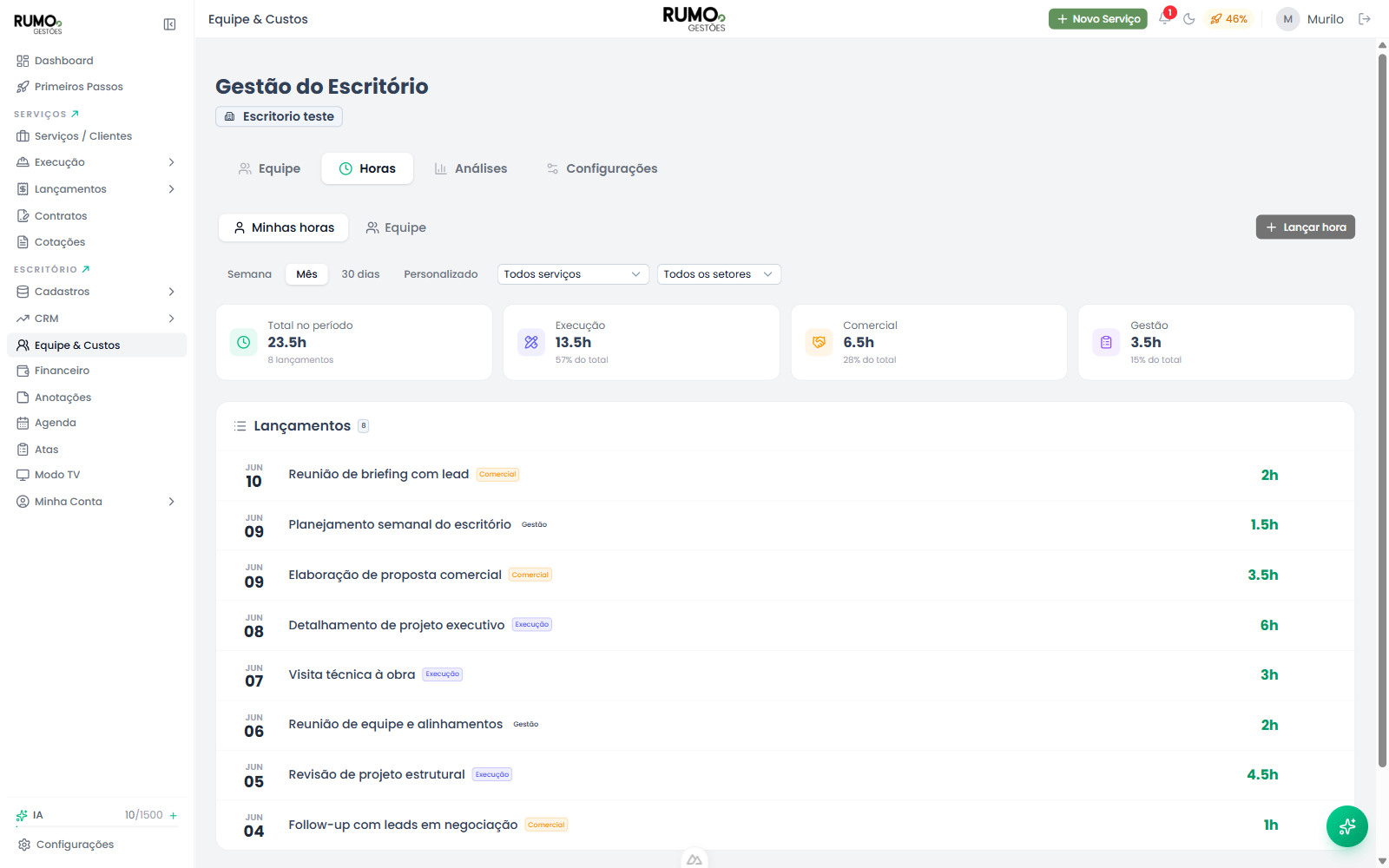This screenshot has height=868, width=1389.
Task: Toggle dark mode moon icon
Action: pos(1189,19)
